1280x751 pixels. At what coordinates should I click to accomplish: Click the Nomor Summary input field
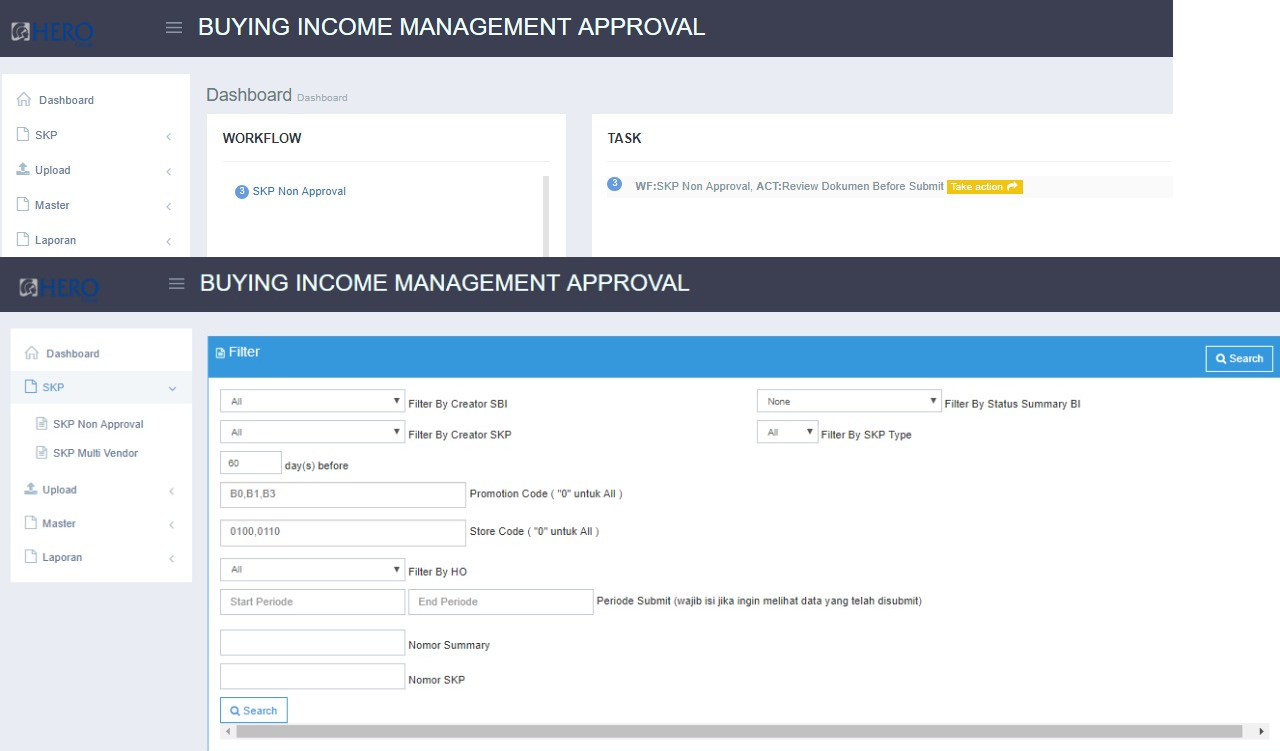pos(312,643)
